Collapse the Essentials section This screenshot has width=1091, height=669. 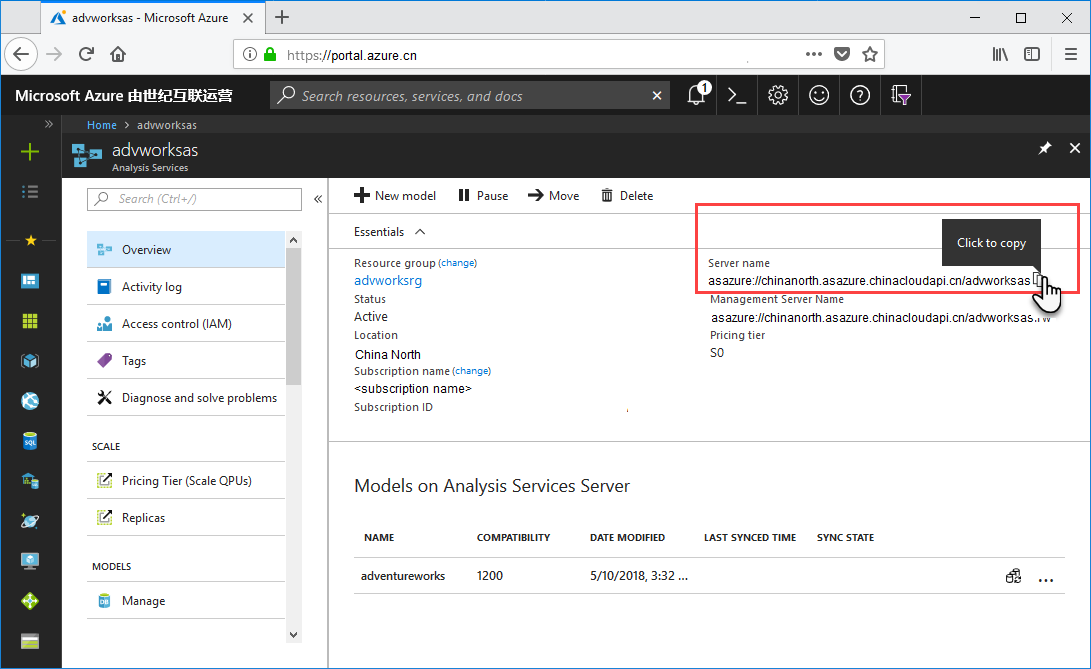coord(420,232)
